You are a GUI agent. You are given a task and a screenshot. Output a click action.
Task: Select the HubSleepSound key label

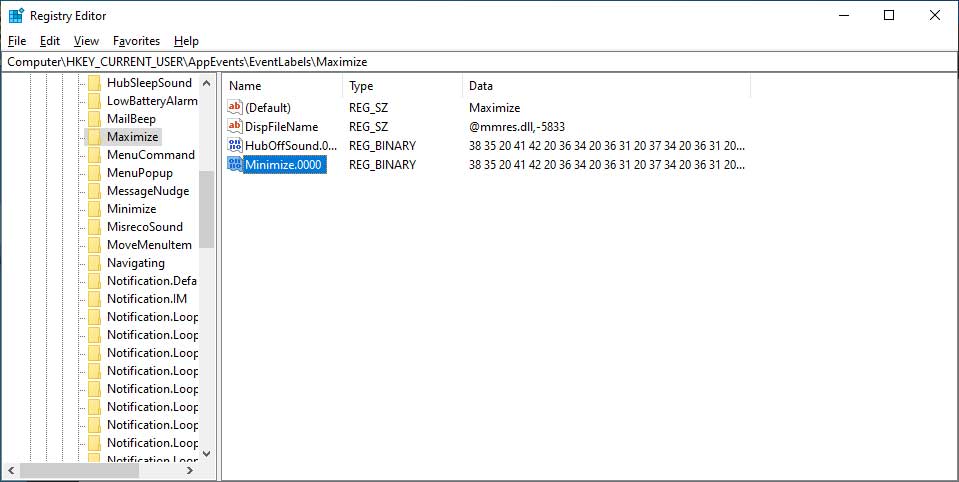point(149,83)
